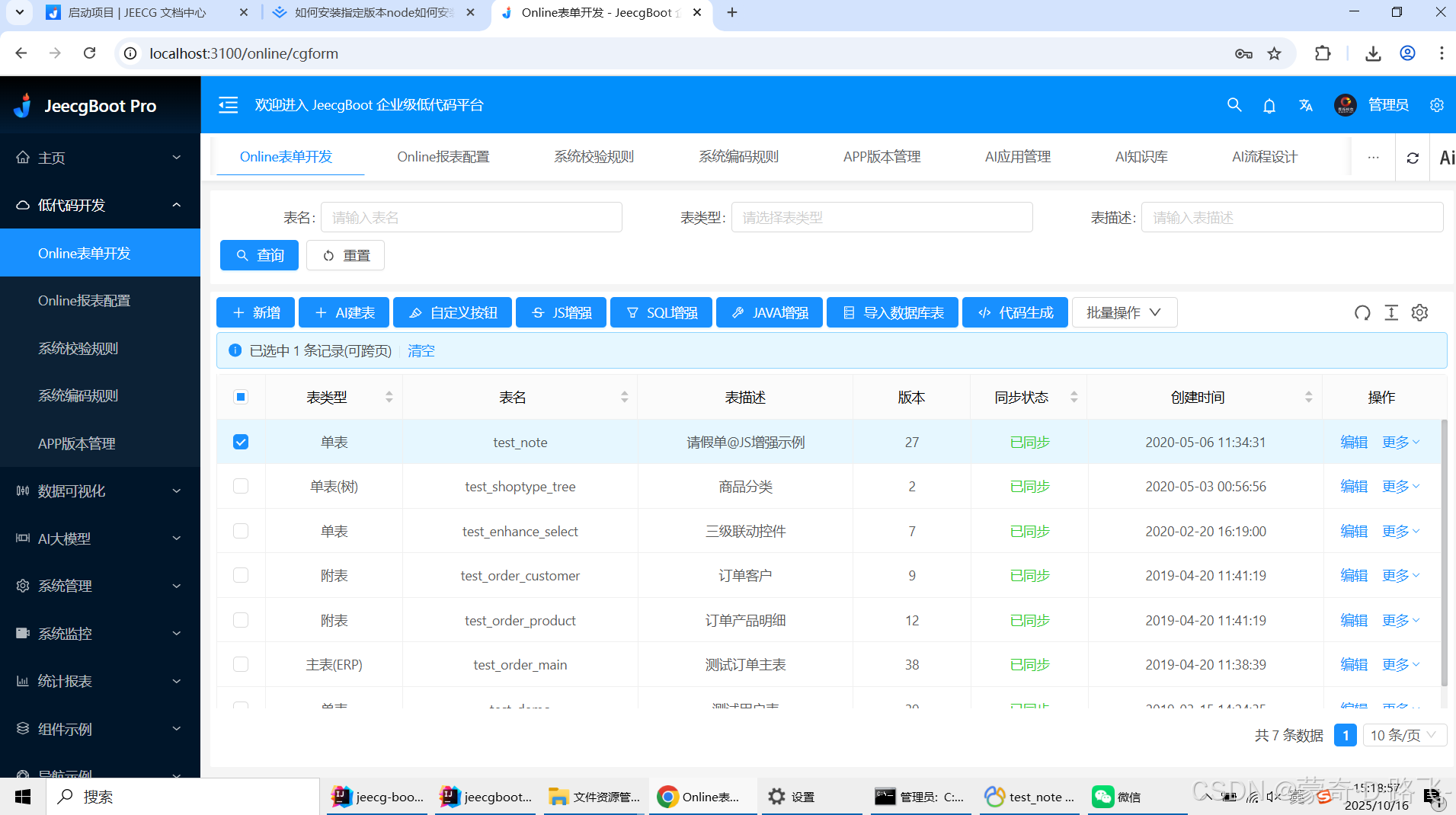Focus the 表名 input field

click(471, 217)
